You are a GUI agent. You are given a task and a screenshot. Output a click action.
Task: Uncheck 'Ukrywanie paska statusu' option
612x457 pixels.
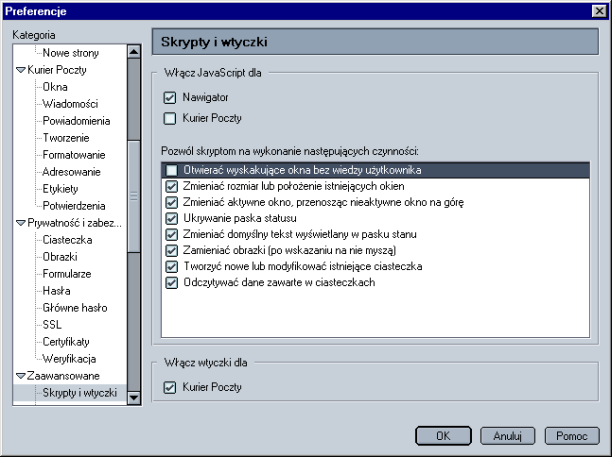pyautogui.click(x=171, y=218)
